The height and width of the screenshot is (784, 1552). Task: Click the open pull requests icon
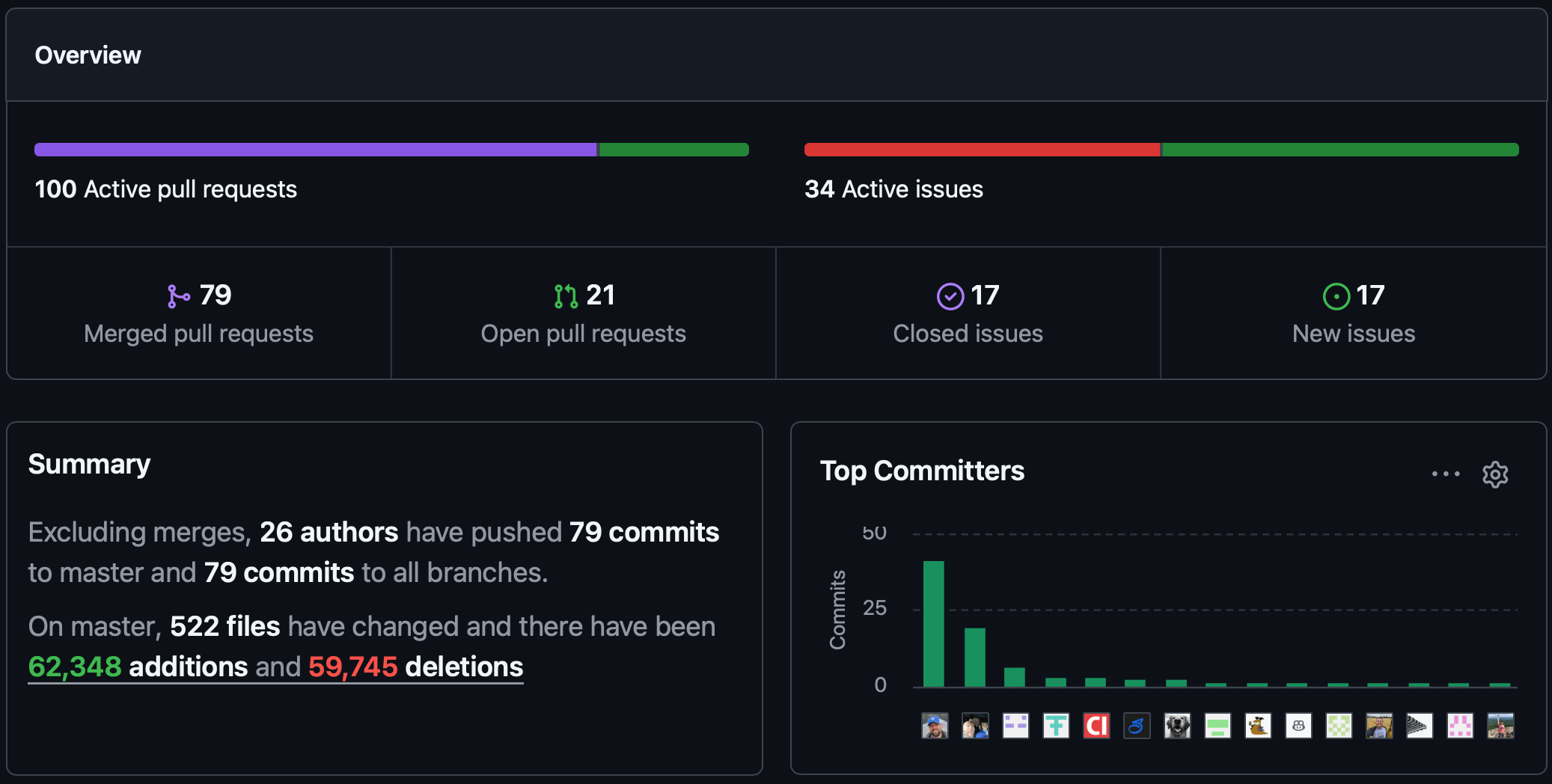point(566,296)
